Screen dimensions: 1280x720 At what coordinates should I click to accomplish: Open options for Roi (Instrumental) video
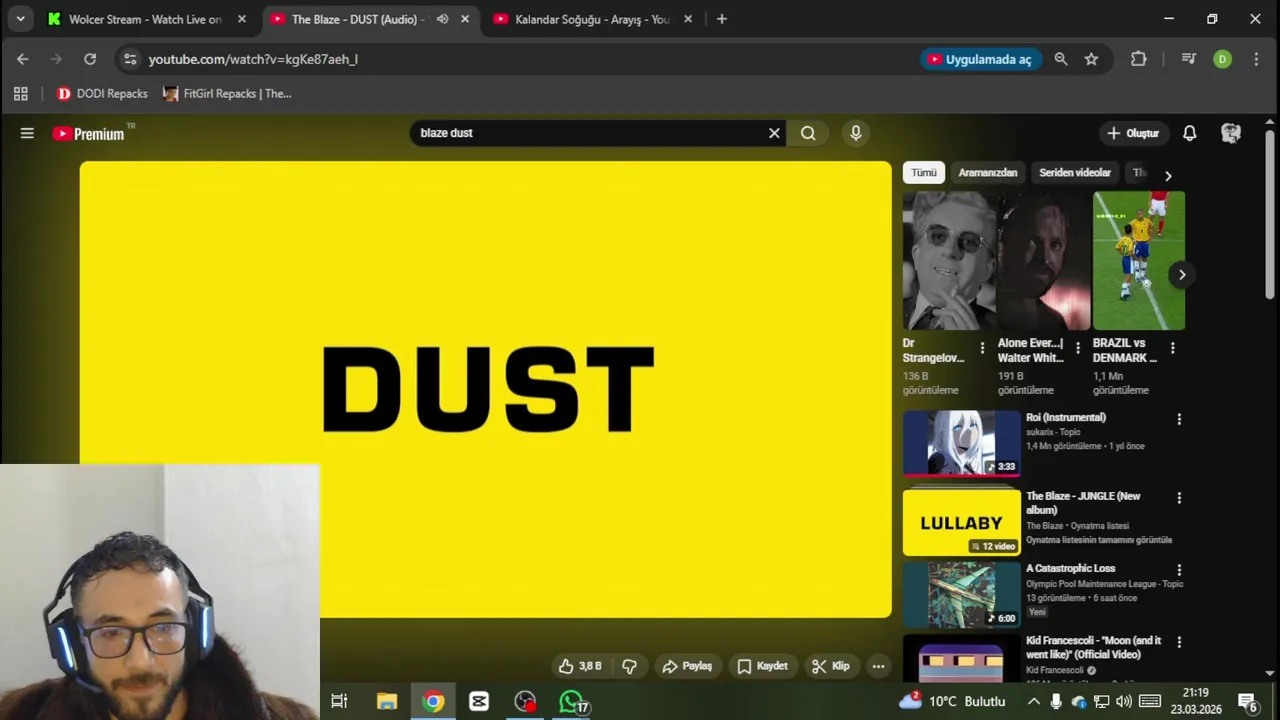click(1179, 419)
